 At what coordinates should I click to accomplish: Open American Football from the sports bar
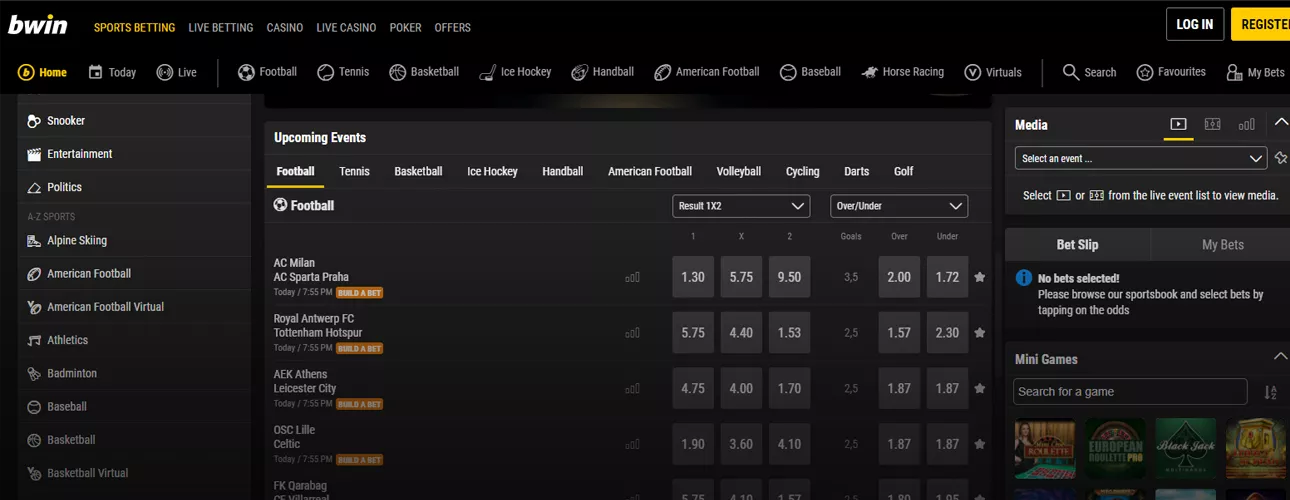tap(706, 72)
